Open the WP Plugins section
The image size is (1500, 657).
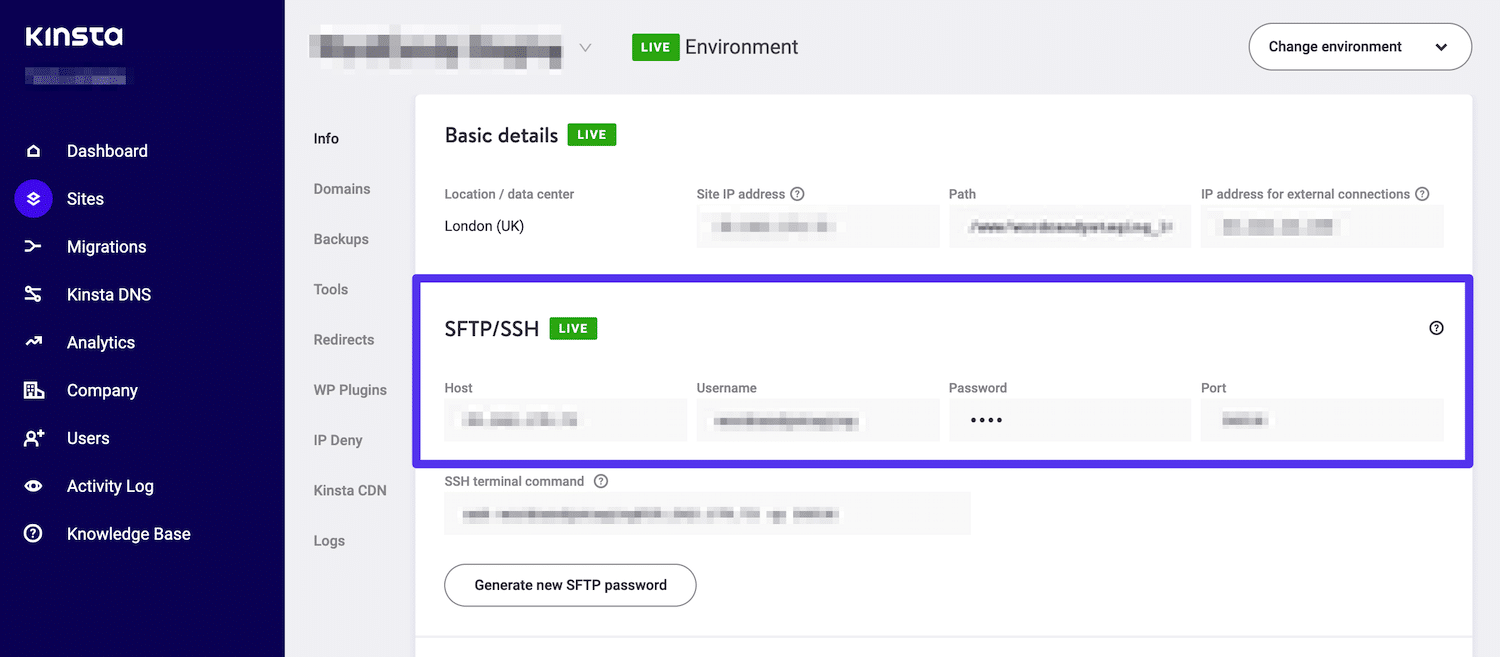pos(350,390)
